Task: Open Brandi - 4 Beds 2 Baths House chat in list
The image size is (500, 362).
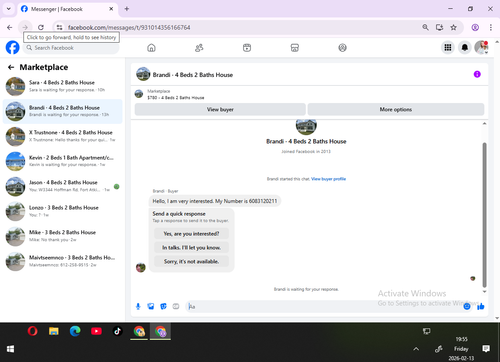Action: click(63, 111)
